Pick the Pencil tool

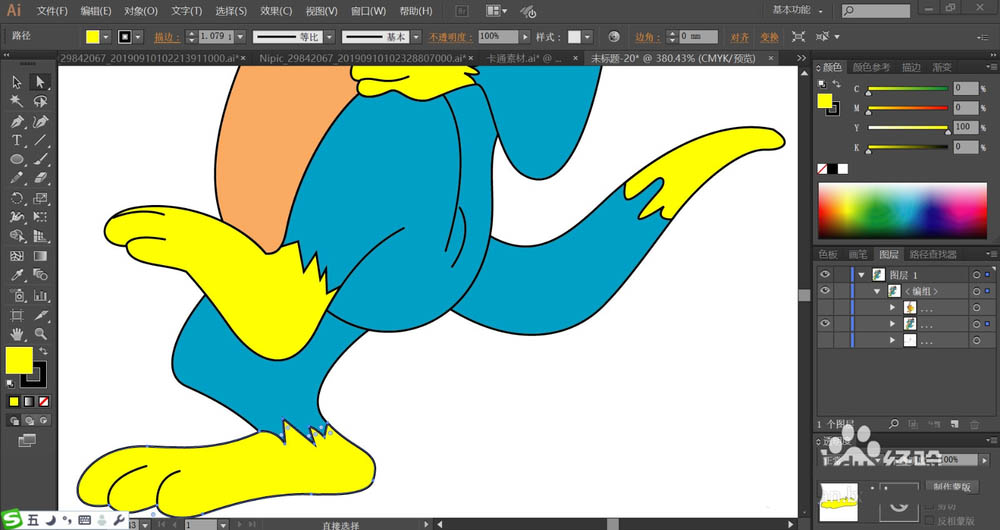point(17,179)
